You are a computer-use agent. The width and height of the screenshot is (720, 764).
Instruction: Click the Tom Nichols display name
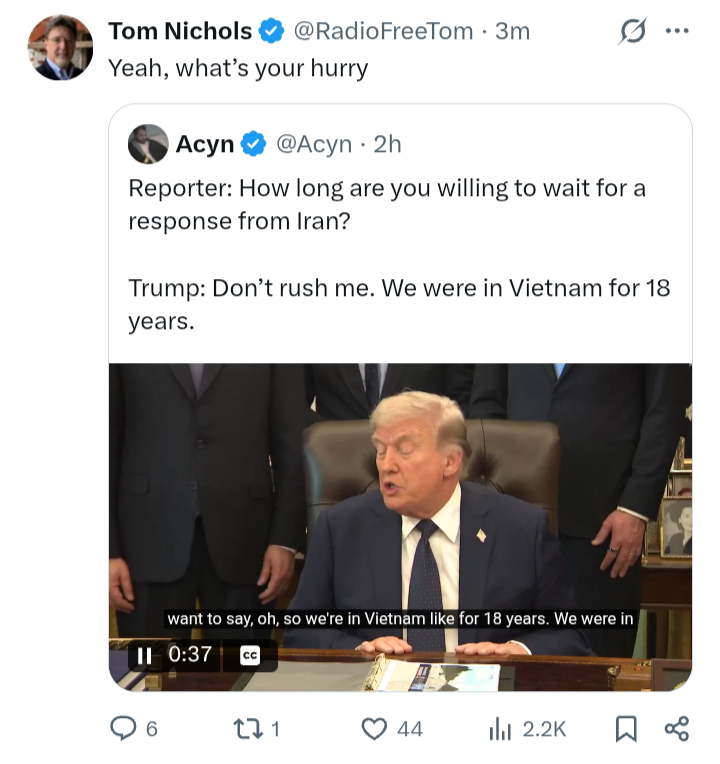pos(180,32)
